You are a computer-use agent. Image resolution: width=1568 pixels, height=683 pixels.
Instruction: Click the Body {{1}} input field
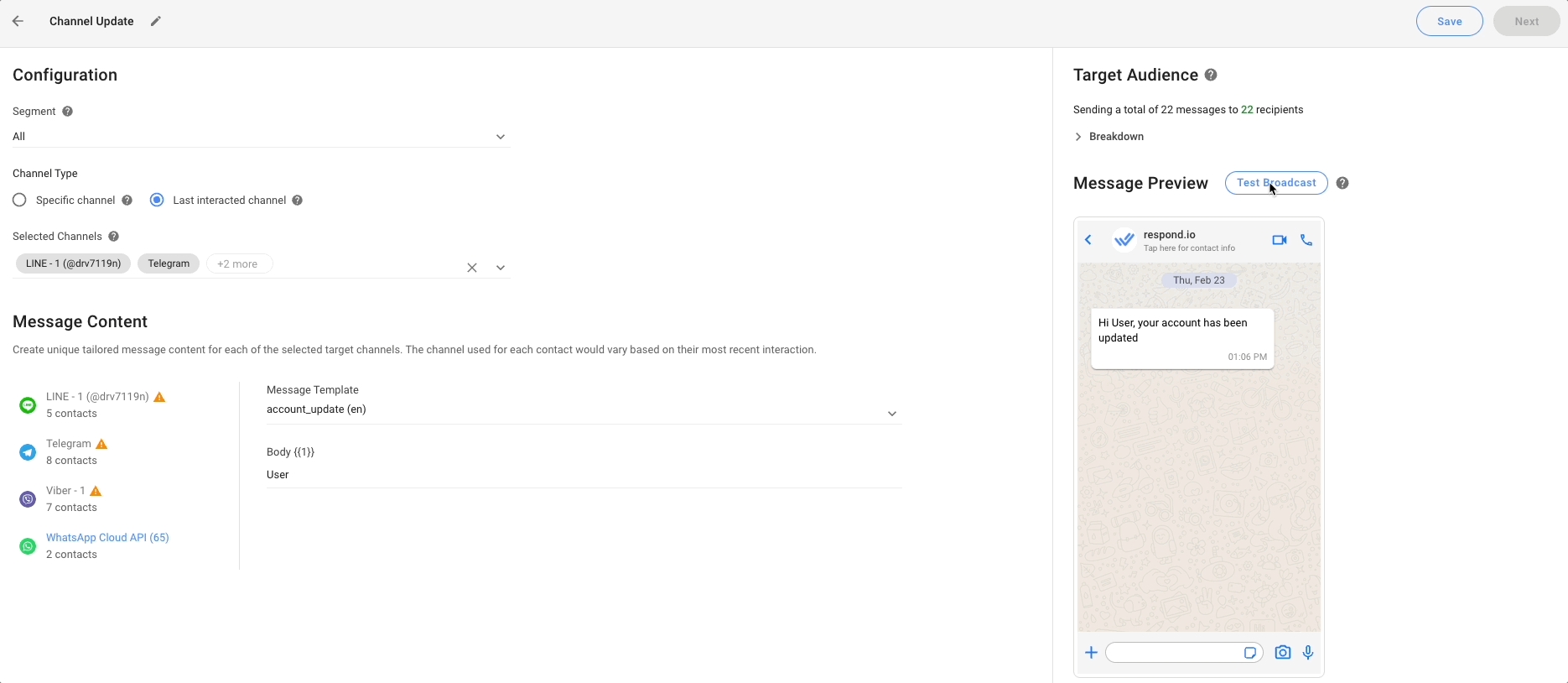point(583,475)
